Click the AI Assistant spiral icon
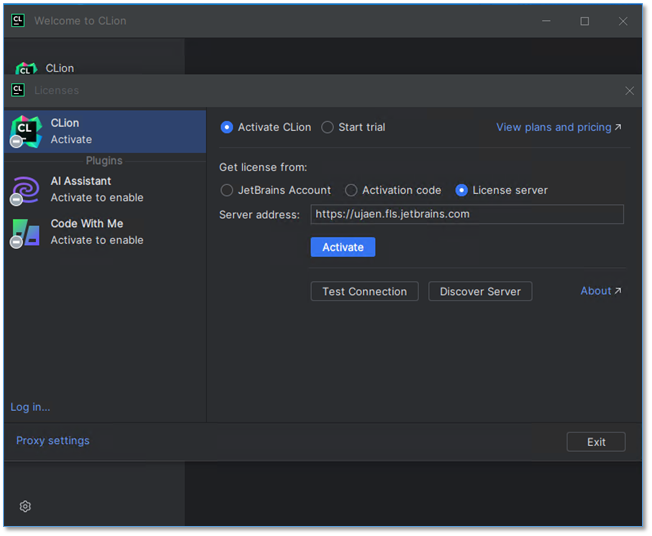 point(26,190)
